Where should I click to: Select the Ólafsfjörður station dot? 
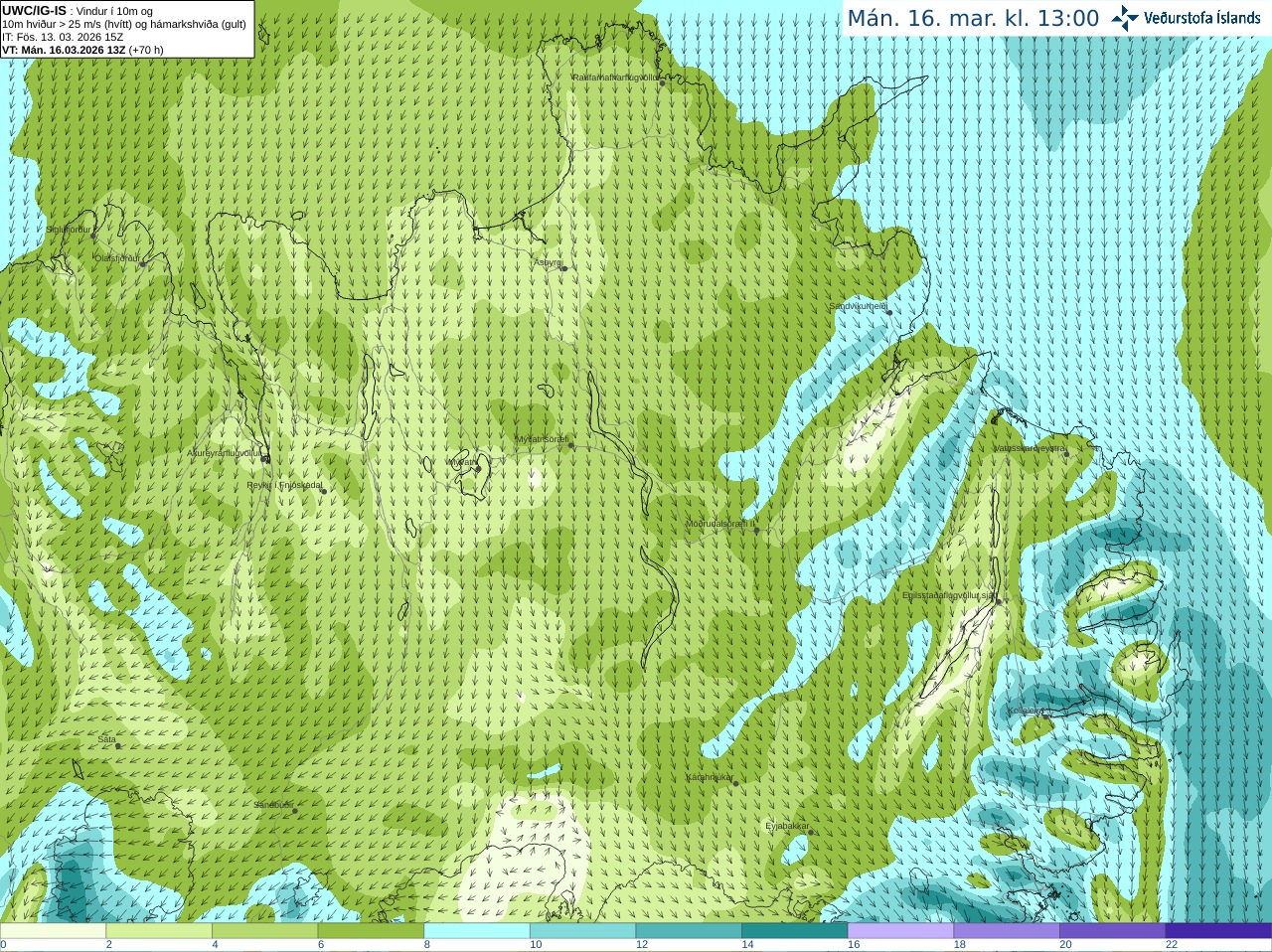pos(142,263)
